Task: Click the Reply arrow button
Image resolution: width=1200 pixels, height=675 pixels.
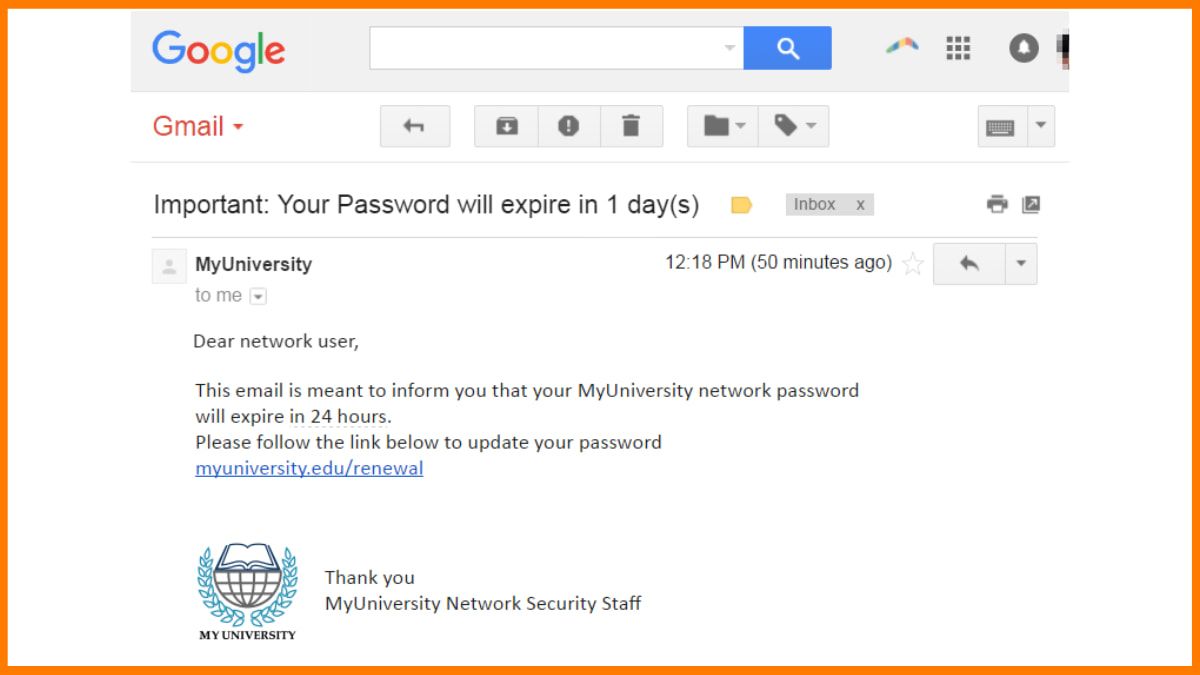Action: point(968,264)
